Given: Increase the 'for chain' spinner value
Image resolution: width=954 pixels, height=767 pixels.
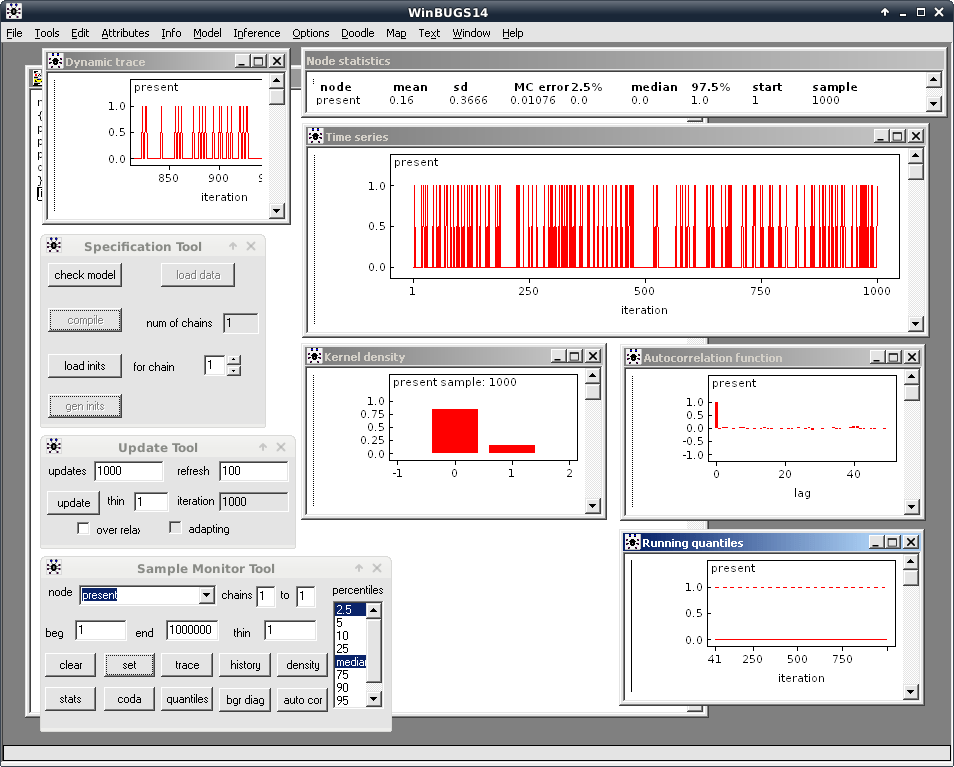Looking at the screenshot, I should click(234, 361).
